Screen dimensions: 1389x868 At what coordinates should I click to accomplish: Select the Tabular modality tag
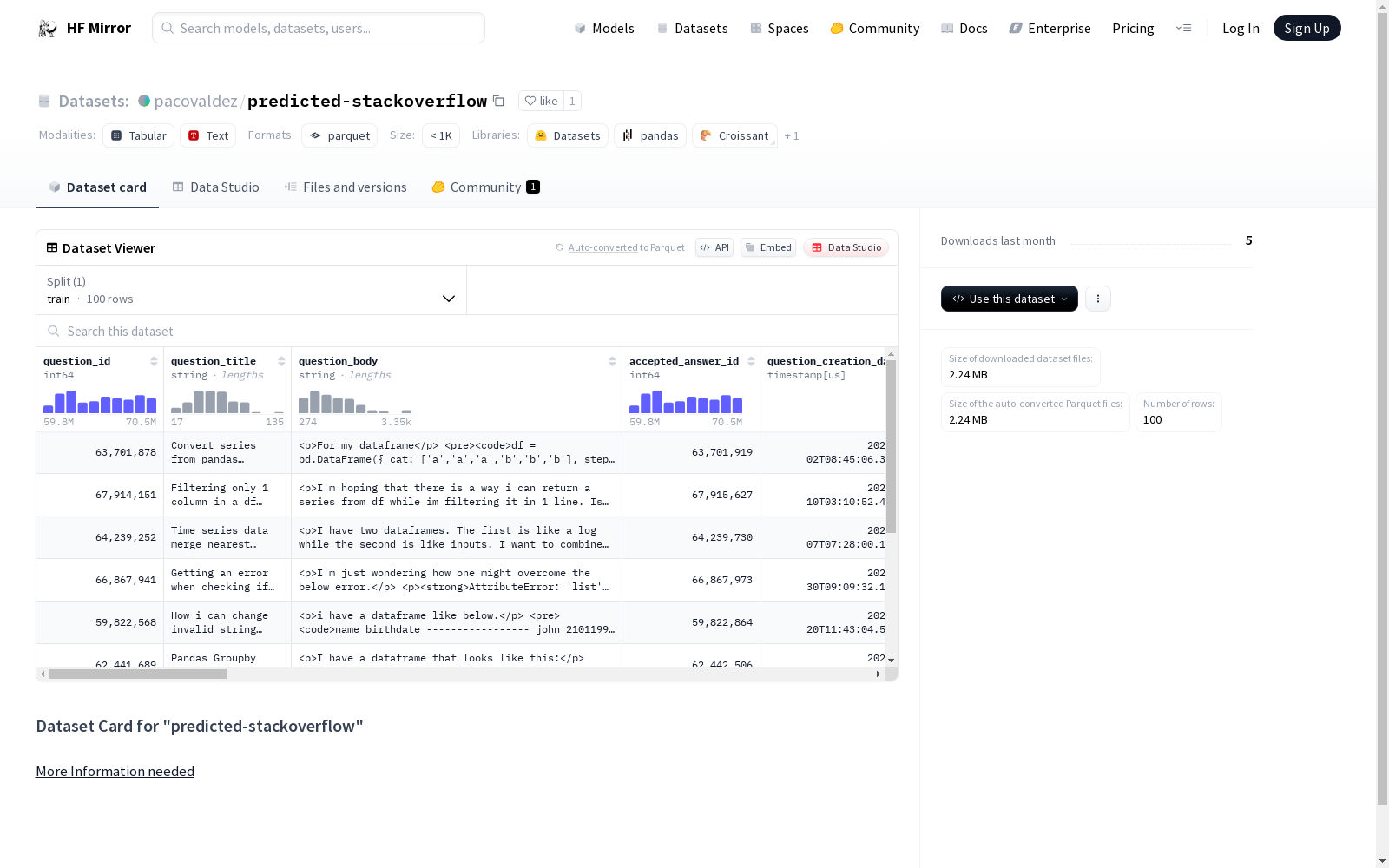pyautogui.click(x=139, y=135)
